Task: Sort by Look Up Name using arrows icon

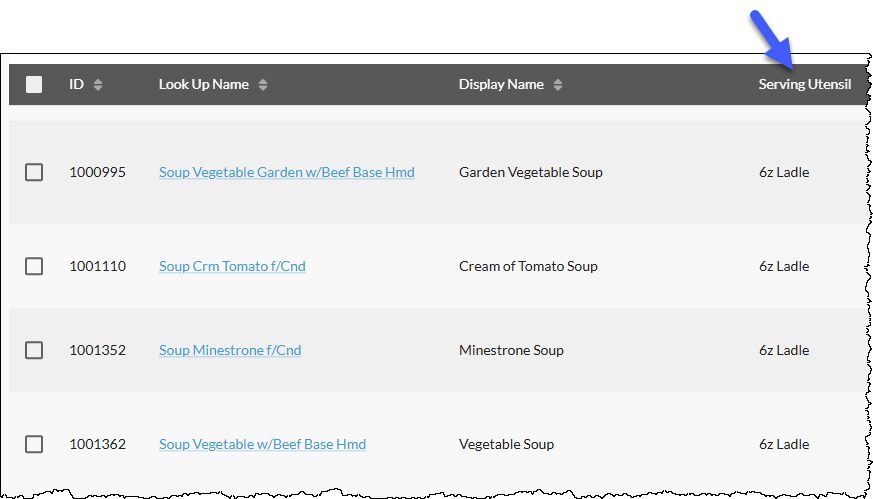Action: coord(263,85)
